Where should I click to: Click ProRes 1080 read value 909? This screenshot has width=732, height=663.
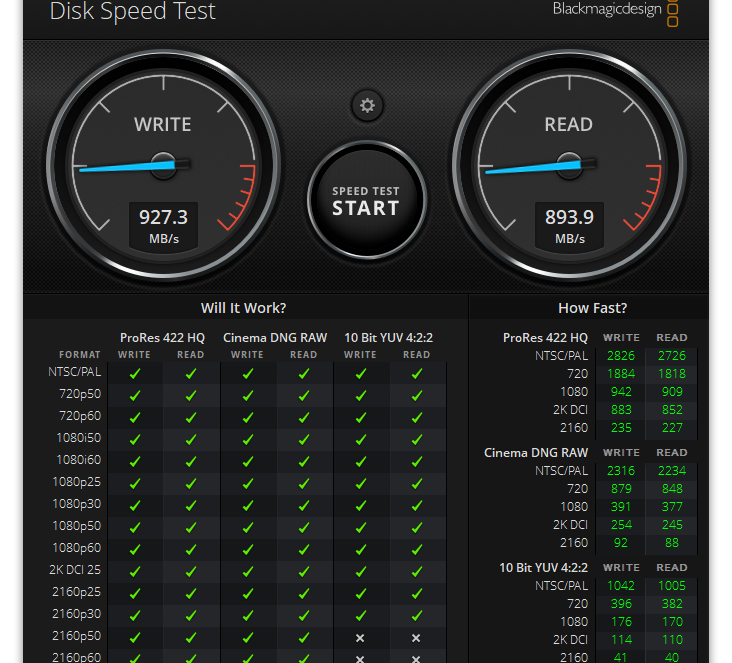[672, 392]
